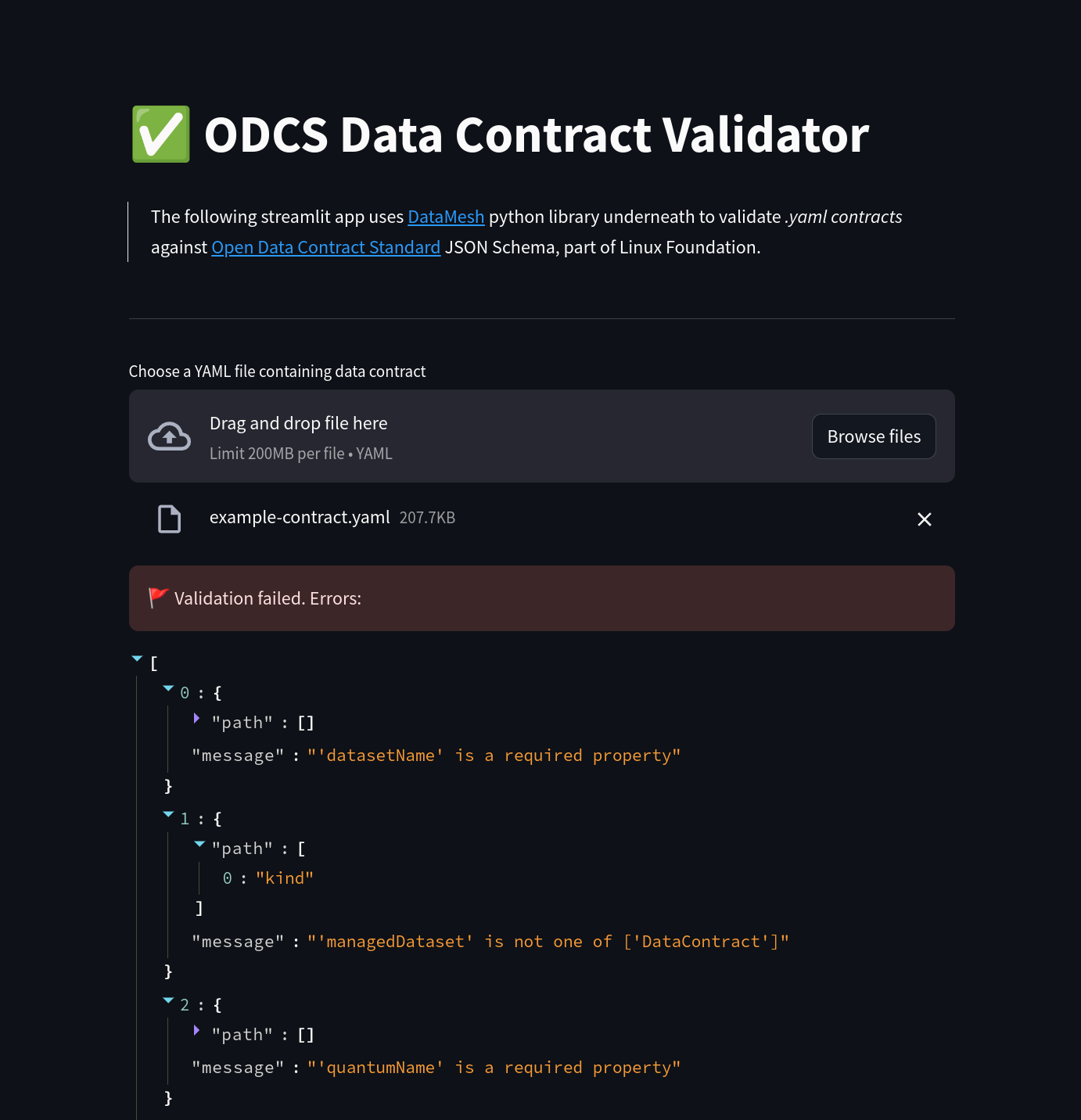Screen dimensions: 1081x1120
Task: Collapse error item 1 in the JSON
Action: coord(168,815)
